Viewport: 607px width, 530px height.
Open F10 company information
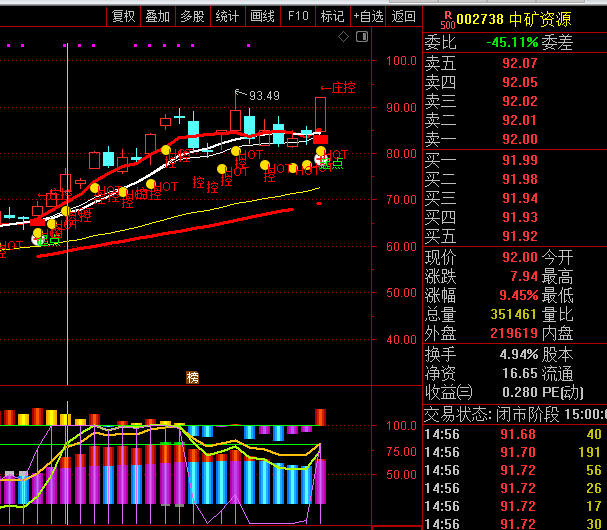click(x=297, y=16)
